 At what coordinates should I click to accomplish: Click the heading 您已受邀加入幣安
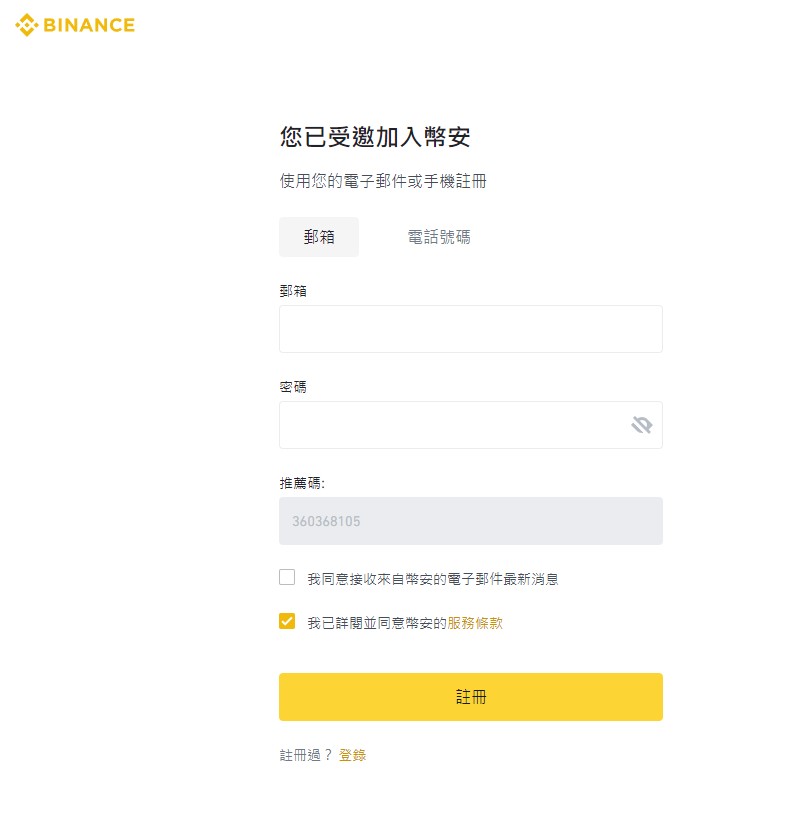pyautogui.click(x=375, y=137)
